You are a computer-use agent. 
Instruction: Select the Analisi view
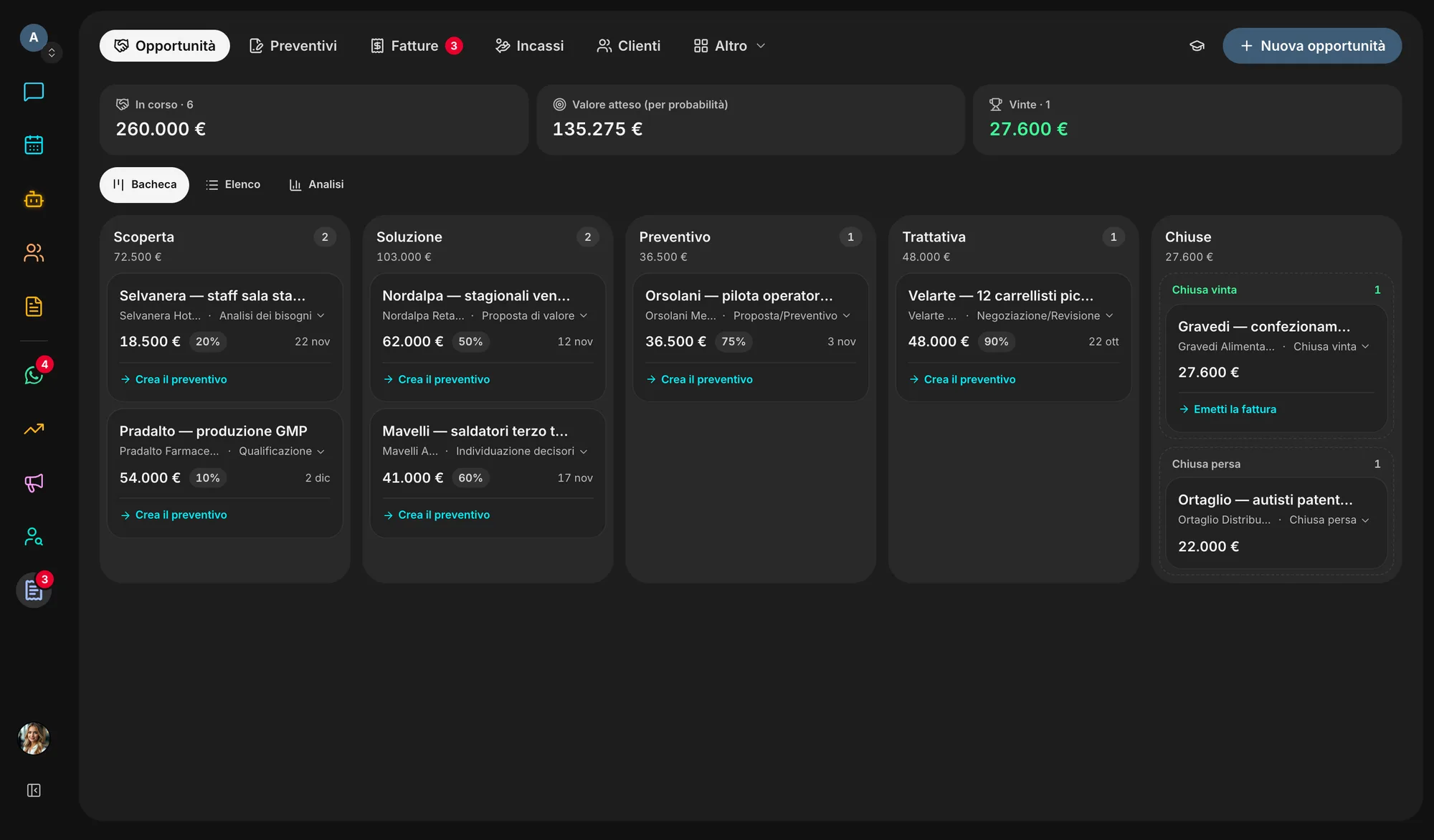click(316, 185)
